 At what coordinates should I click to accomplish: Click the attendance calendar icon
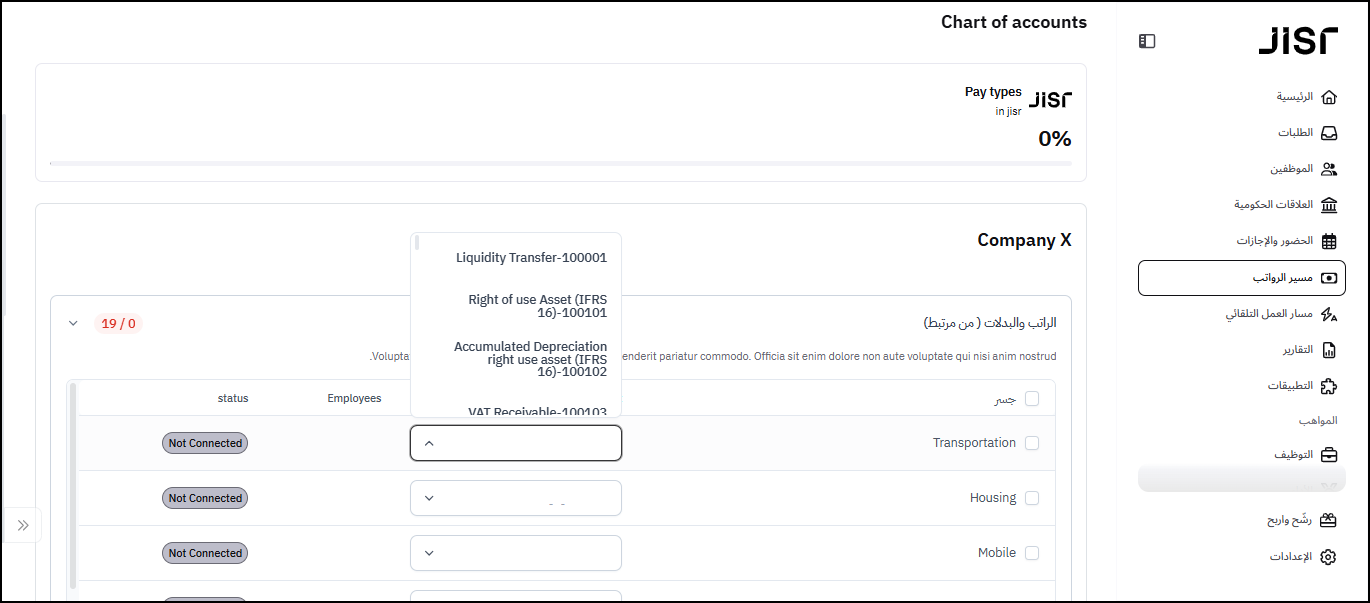tap(1328, 241)
